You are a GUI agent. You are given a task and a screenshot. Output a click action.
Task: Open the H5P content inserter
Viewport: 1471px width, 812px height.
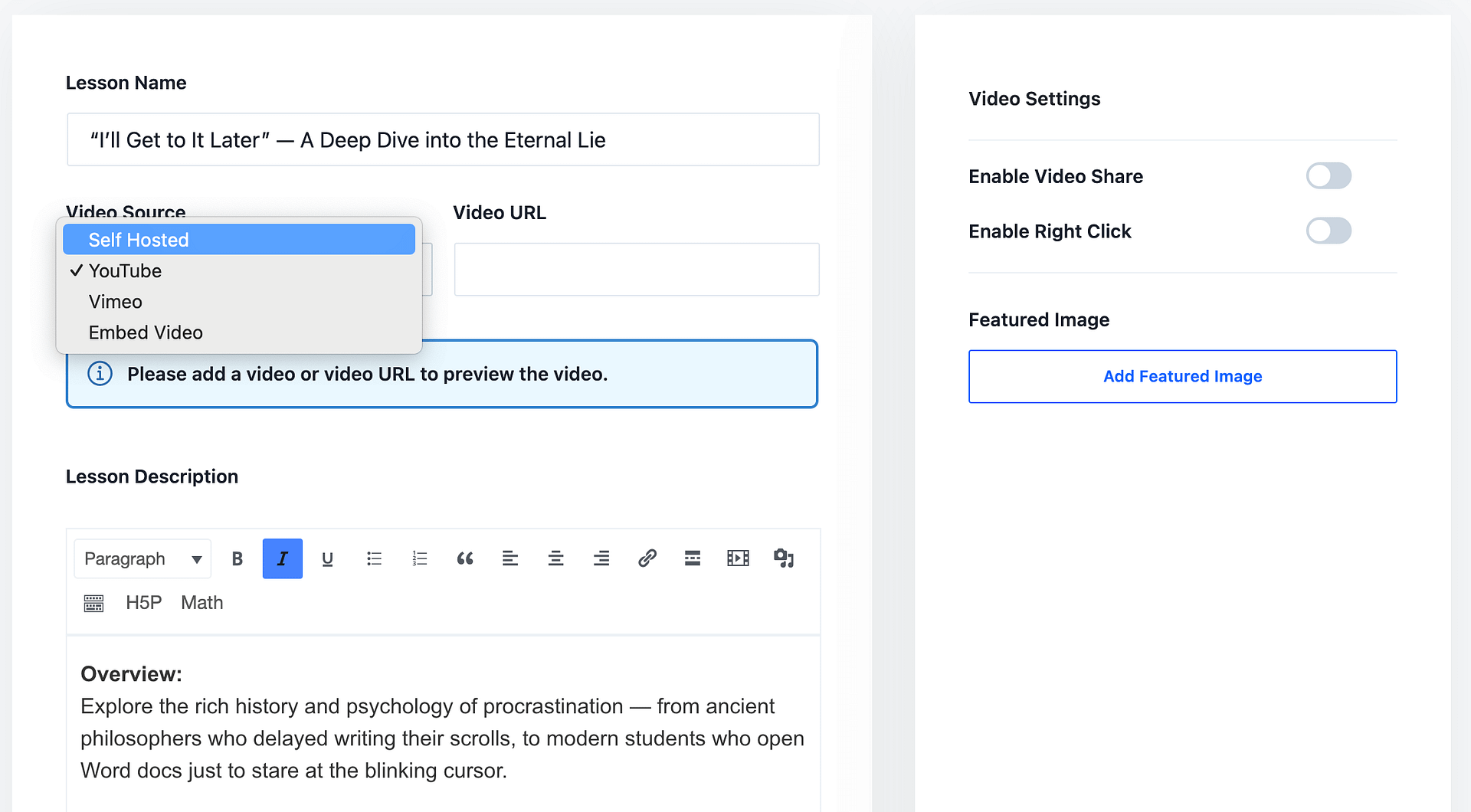[x=143, y=603]
